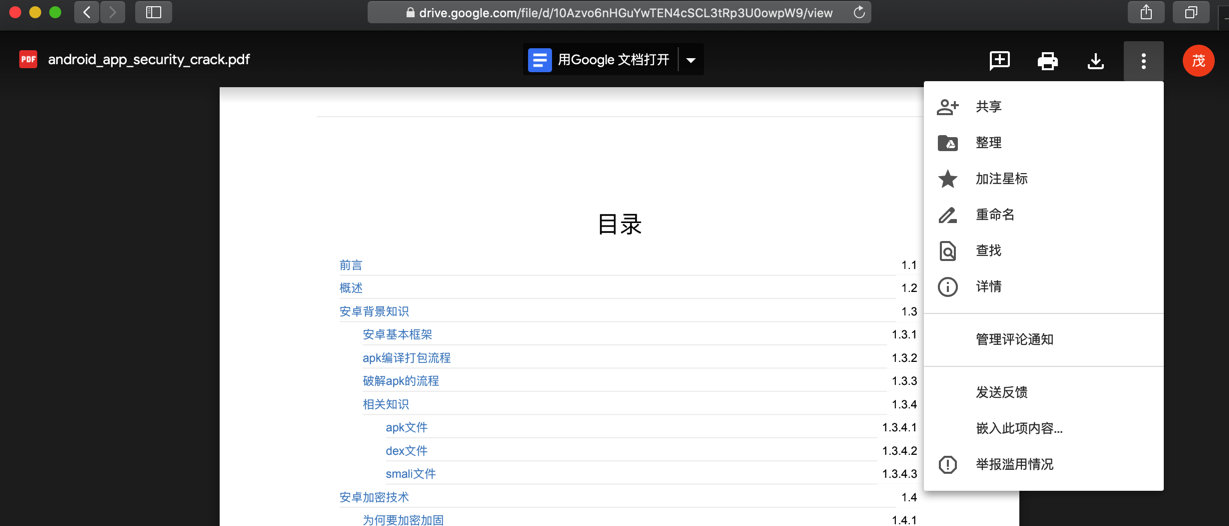Open the 概述 contents link
Viewport: 1229px width, 526px height.
[x=351, y=288]
